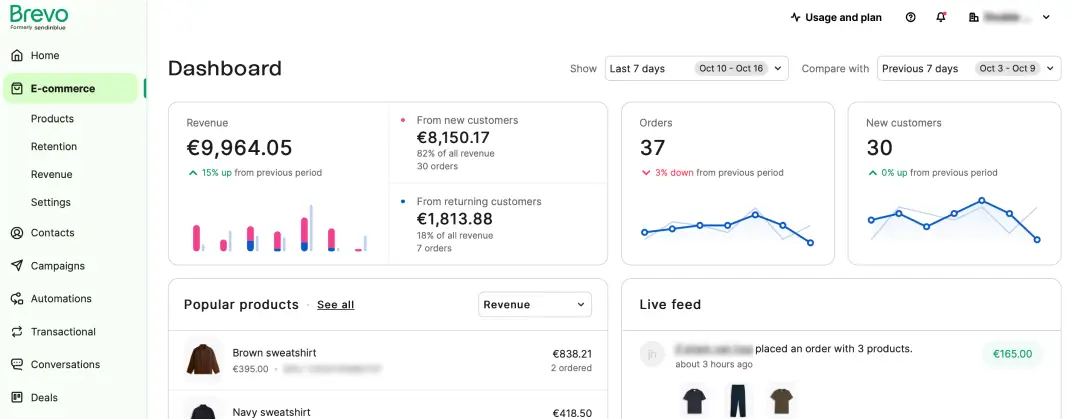This screenshot has width=1072, height=419.
Task: Expand the Previous 7 days comparison dropdown
Action: (x=968, y=69)
